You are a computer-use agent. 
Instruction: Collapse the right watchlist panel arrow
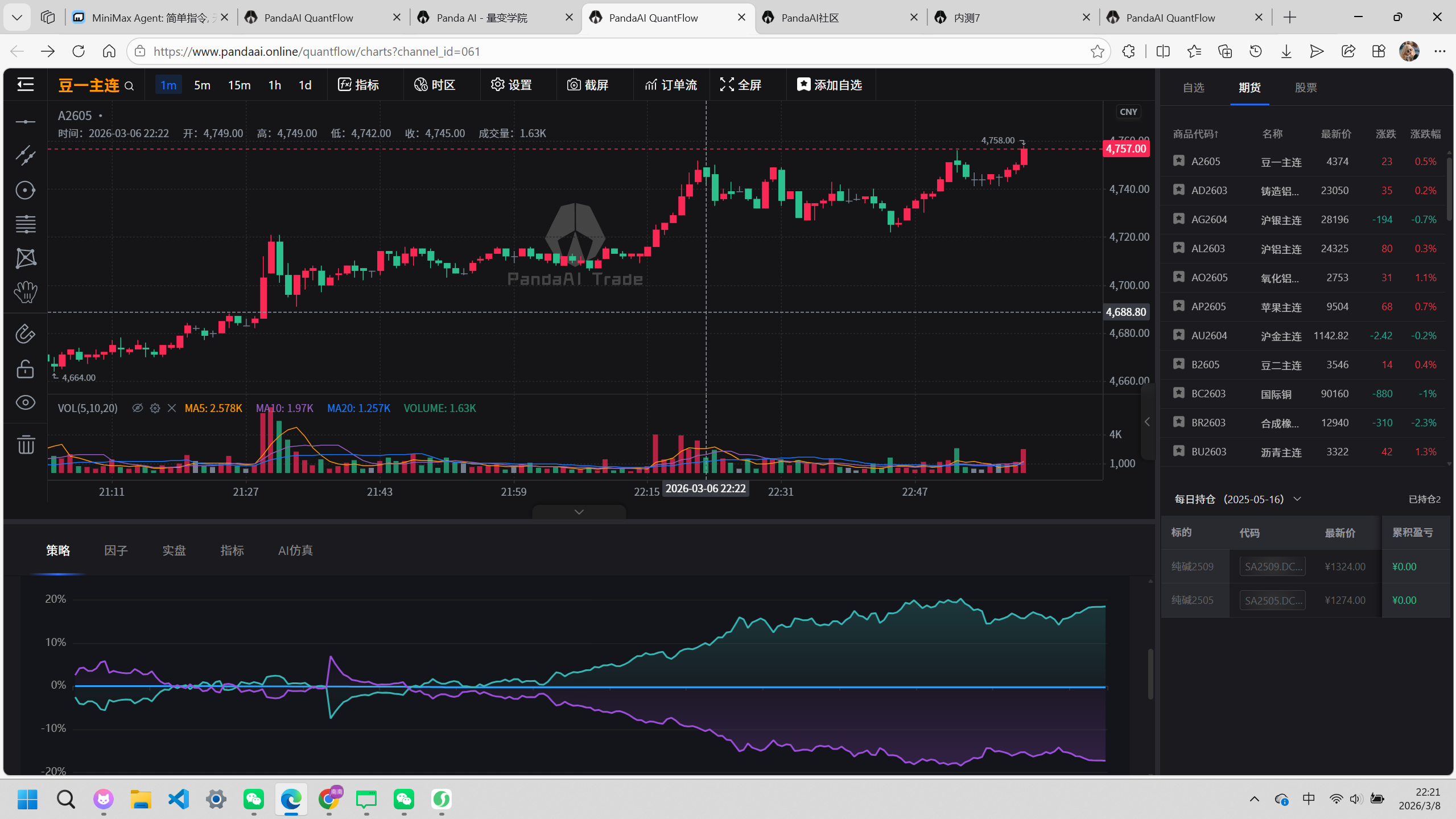[1147, 422]
